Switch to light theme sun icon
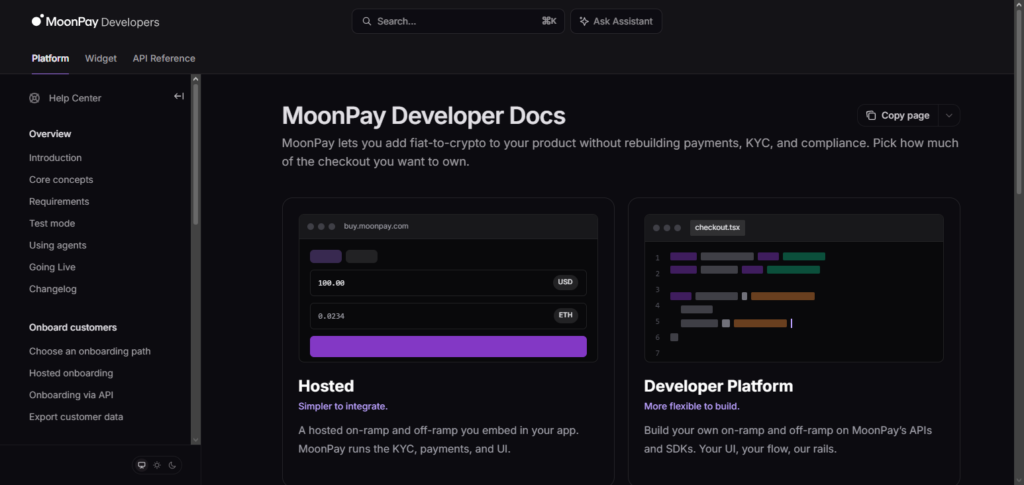 click(x=157, y=465)
